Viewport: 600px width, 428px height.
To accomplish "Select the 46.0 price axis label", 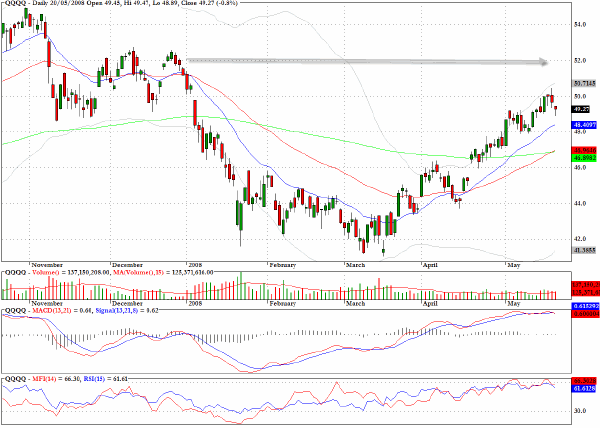I will click(580, 168).
